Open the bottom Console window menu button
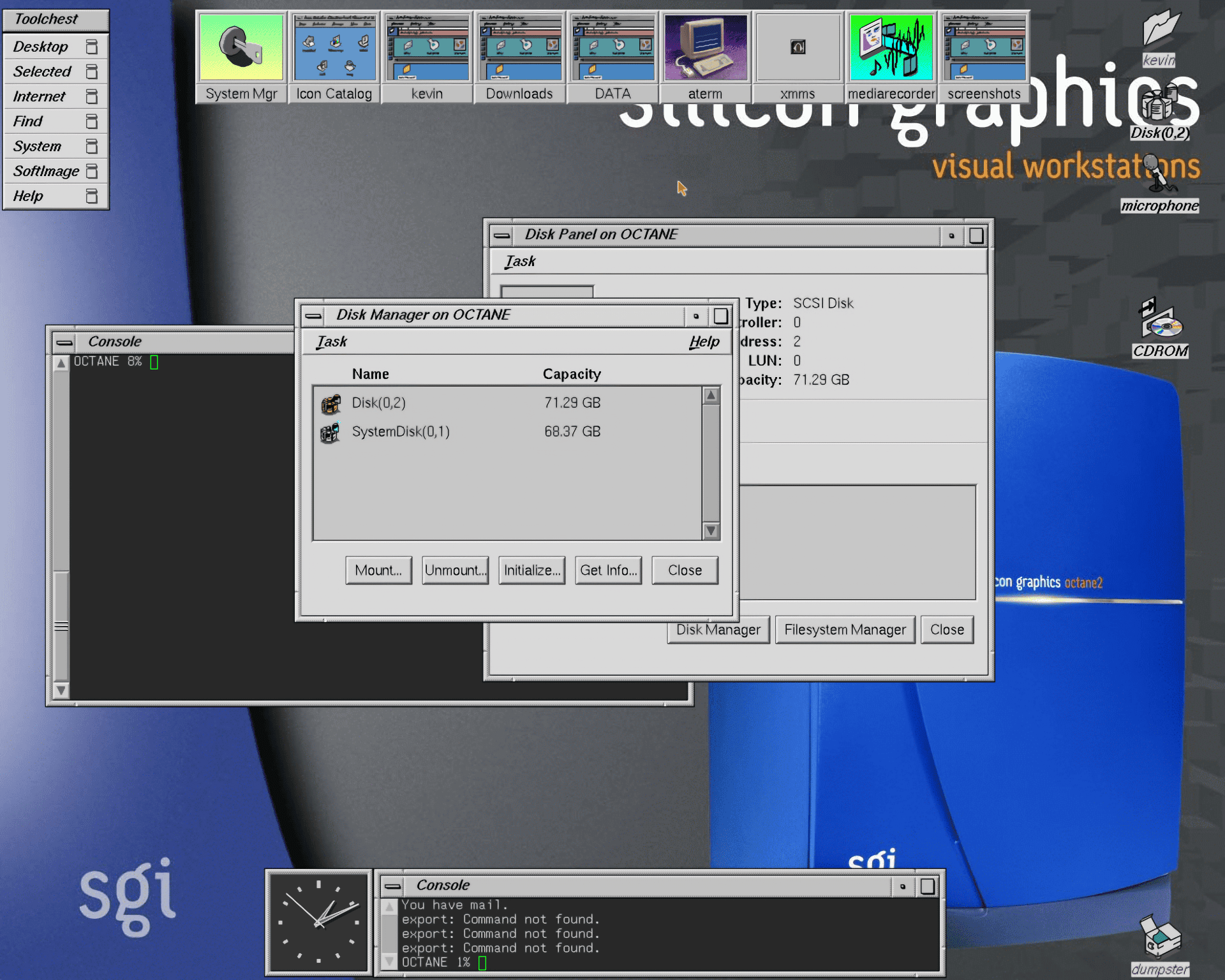This screenshot has width=1225, height=980. (393, 886)
